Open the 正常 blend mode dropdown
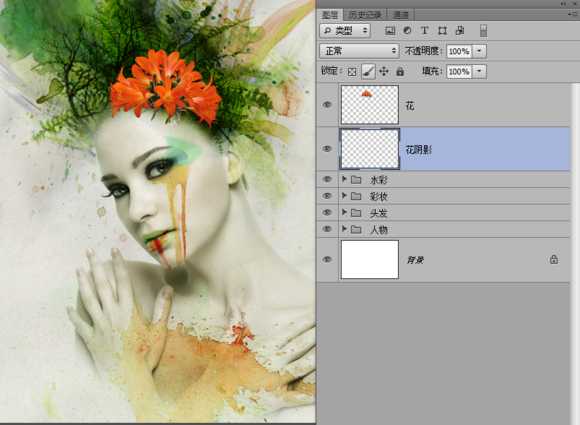The width and height of the screenshot is (580, 425). coord(359,51)
